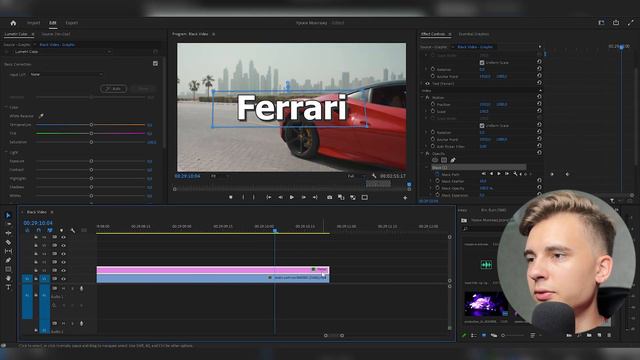
Task: Click Mark In in the Program monitor
Action: 243,198
